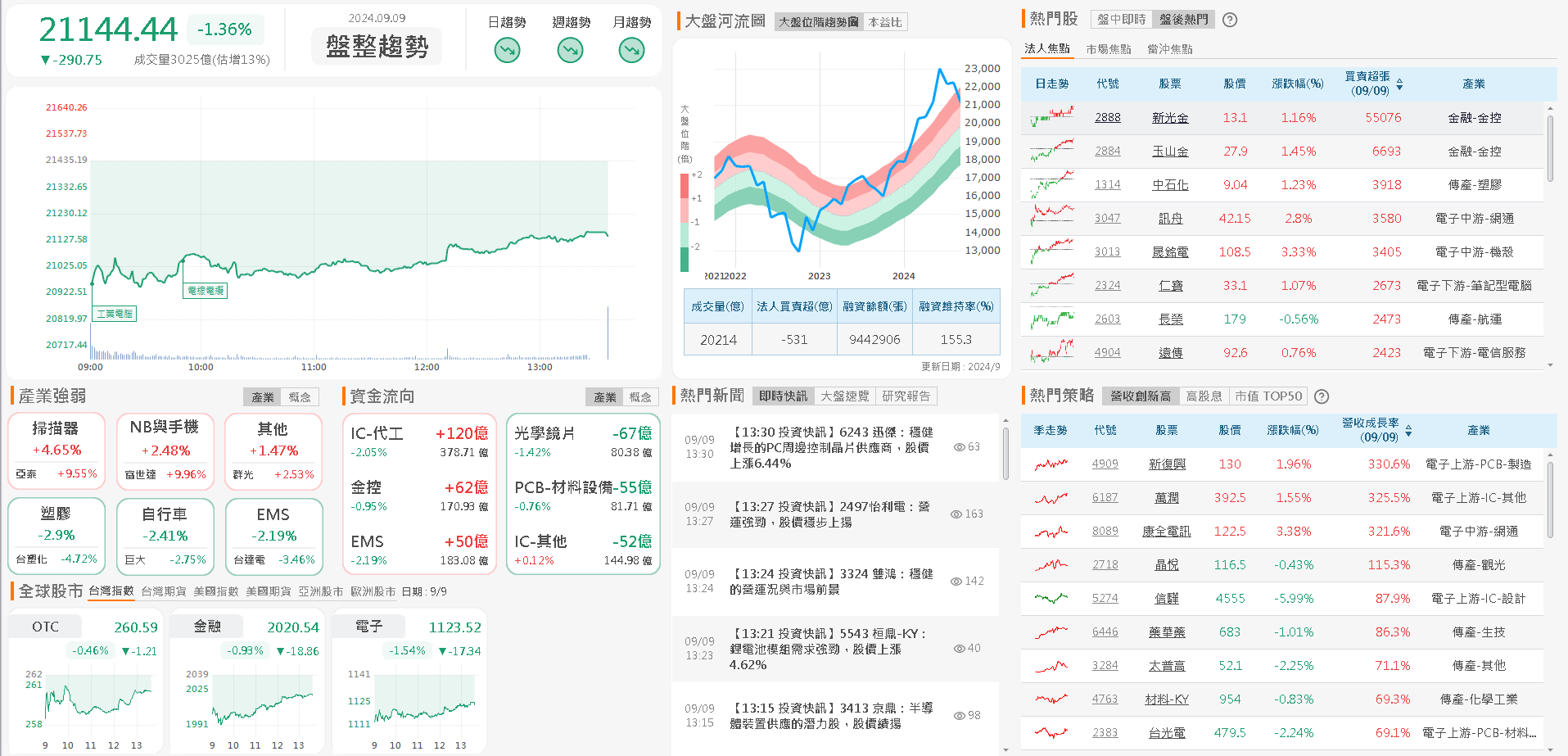Show 美國指數 in global markets
This screenshot has width=1568, height=756.
[216, 591]
